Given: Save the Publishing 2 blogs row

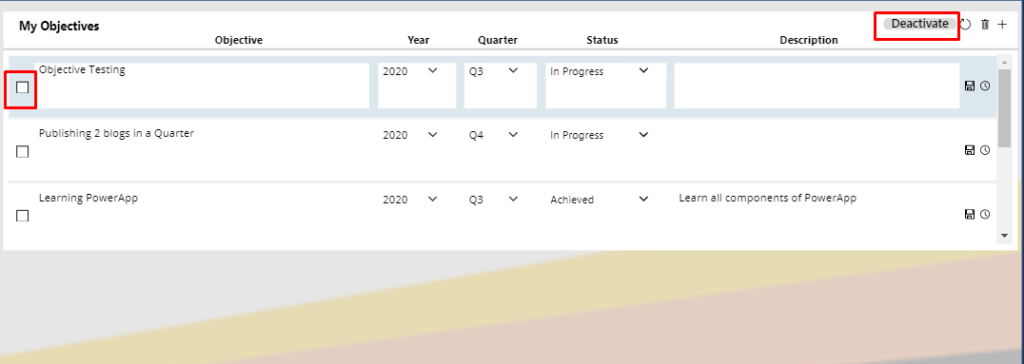Looking at the screenshot, I should pos(970,150).
